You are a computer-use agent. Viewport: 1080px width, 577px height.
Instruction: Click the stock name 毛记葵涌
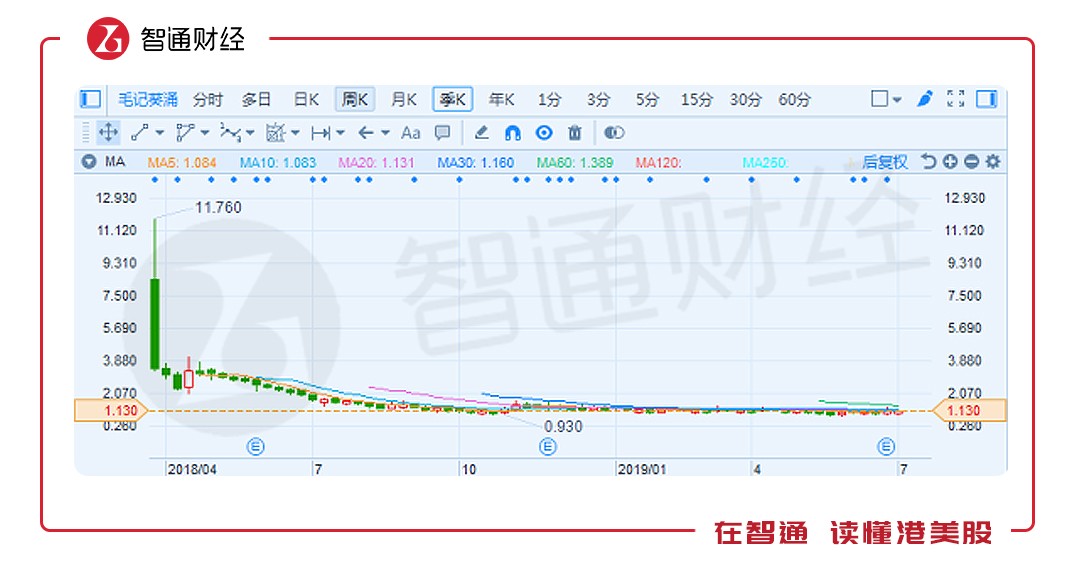(147, 100)
